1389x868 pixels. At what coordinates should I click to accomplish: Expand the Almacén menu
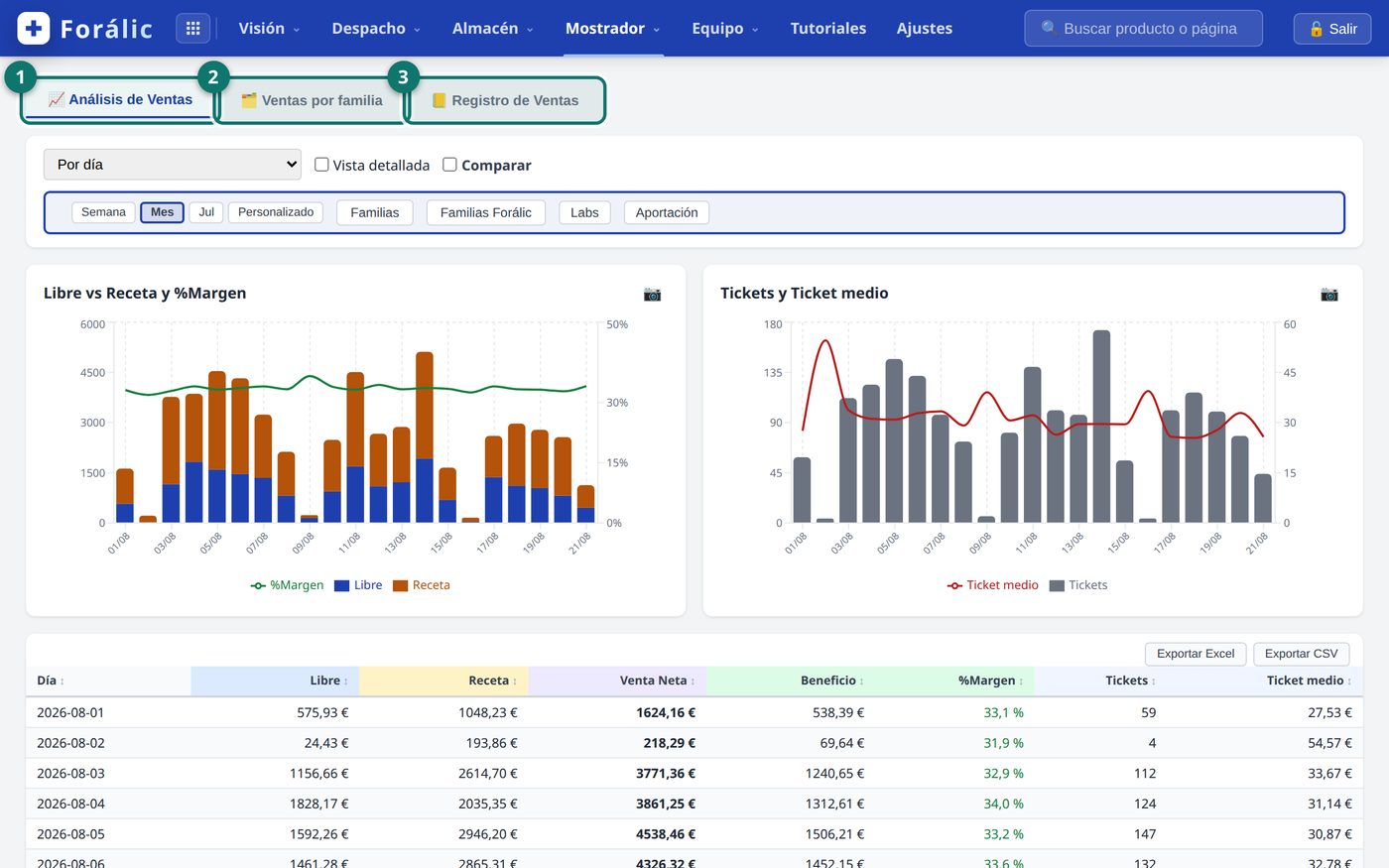[x=492, y=29]
